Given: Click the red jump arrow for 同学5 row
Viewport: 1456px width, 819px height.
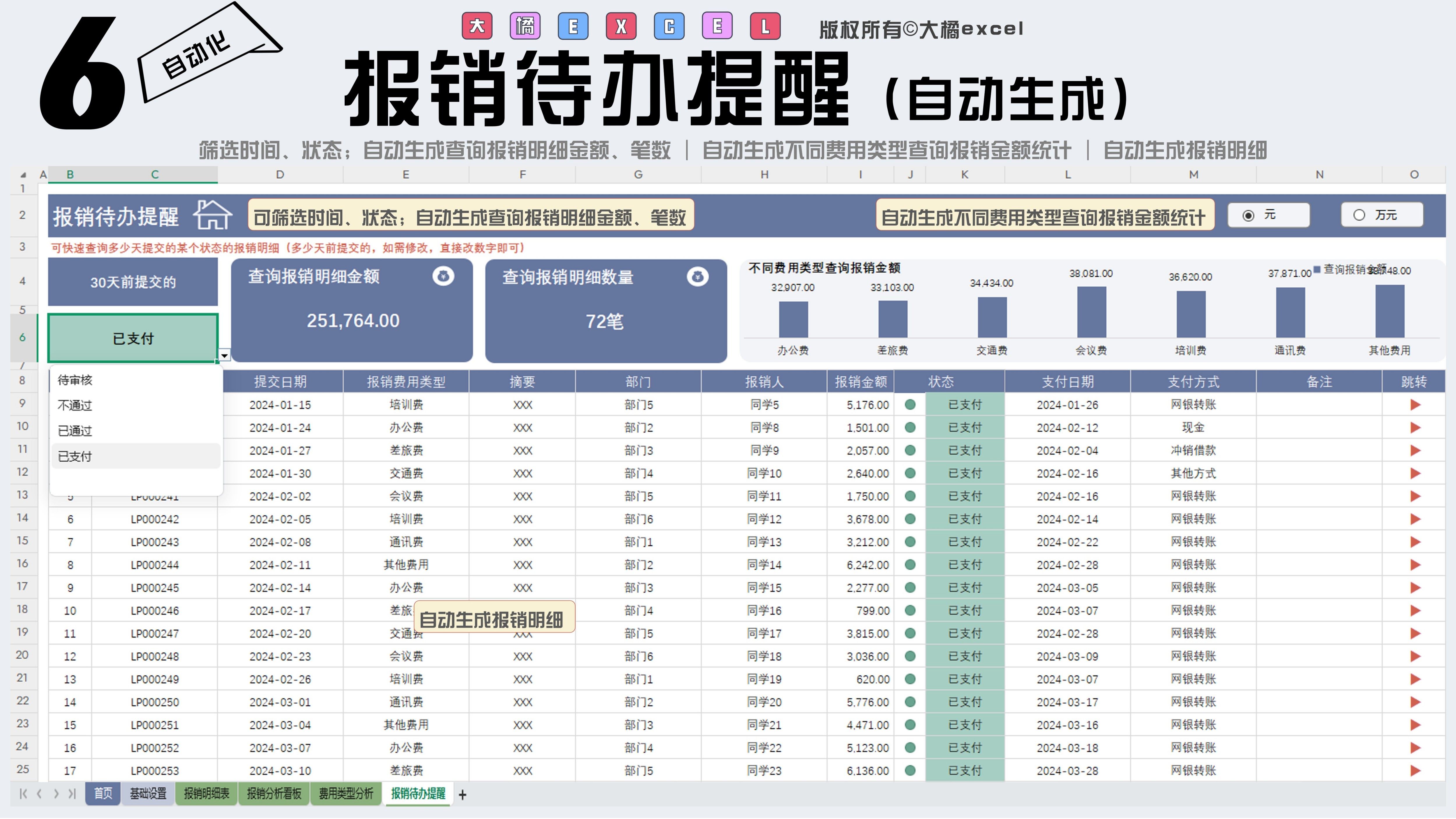Looking at the screenshot, I should pyautogui.click(x=1415, y=405).
